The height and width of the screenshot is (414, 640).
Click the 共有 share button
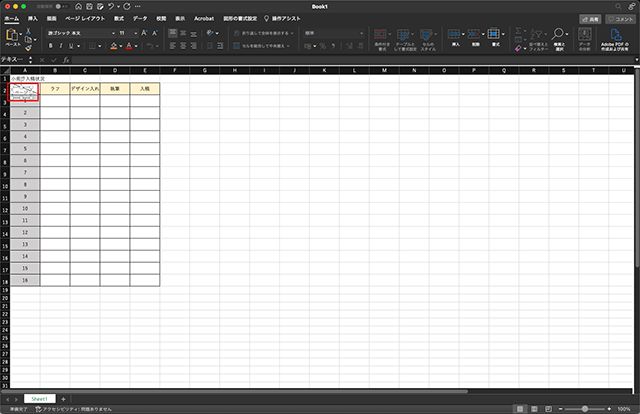coord(589,18)
